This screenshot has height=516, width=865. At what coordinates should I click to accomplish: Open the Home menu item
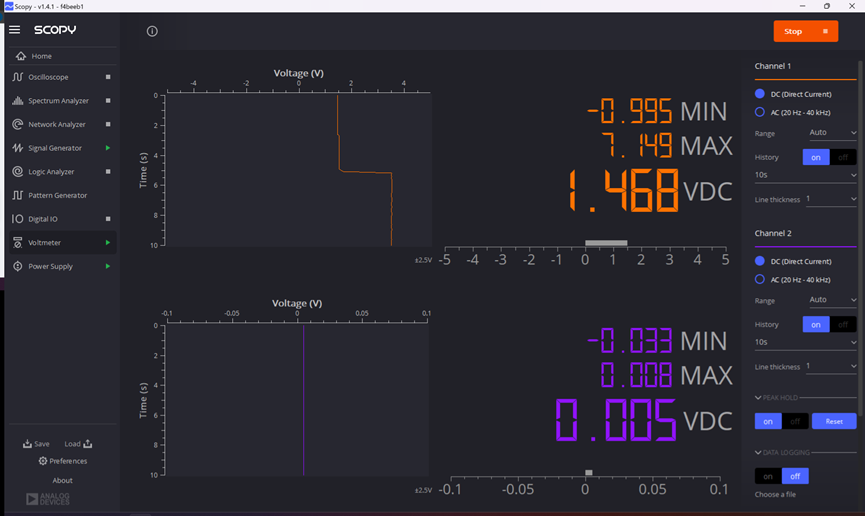click(63, 56)
